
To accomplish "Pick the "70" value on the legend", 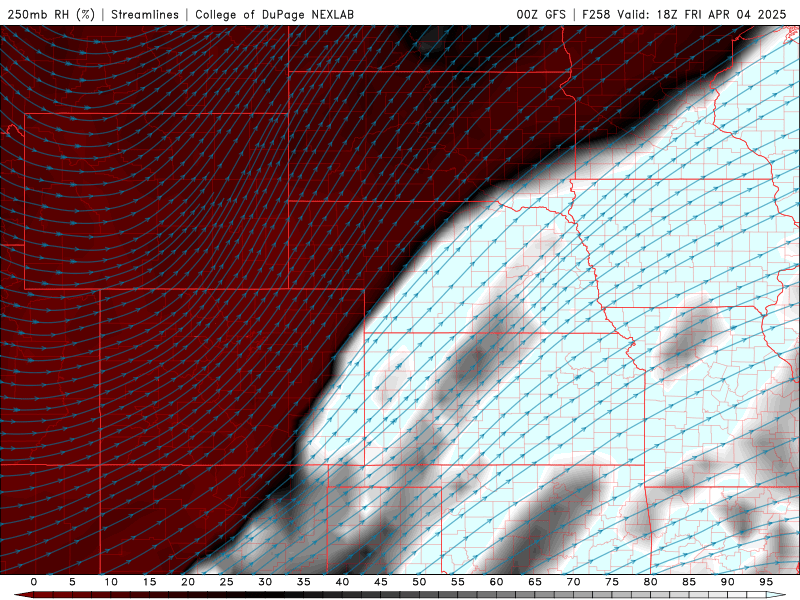I will pos(573,582).
